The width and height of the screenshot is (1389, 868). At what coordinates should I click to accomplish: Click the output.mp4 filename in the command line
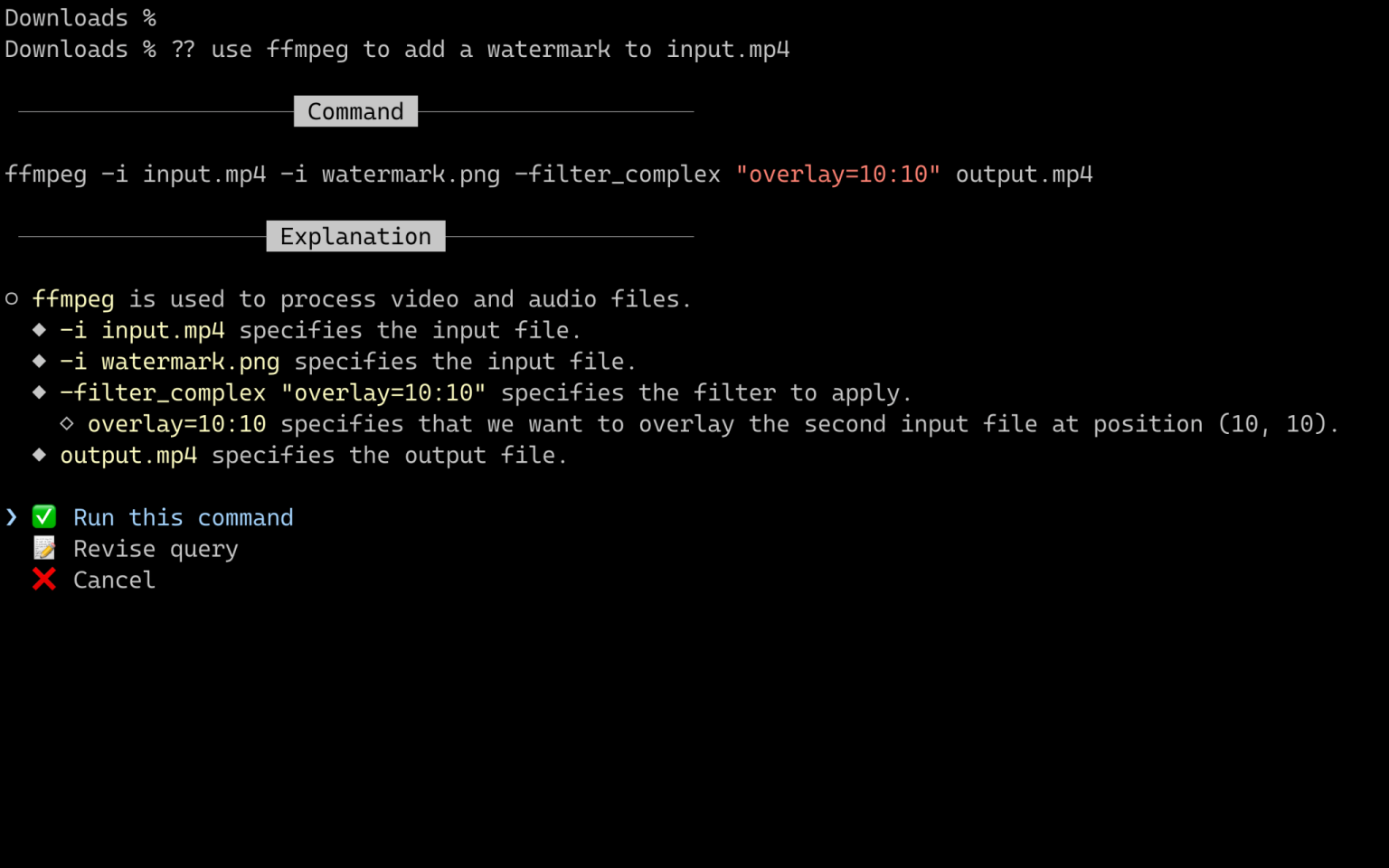(x=1023, y=174)
